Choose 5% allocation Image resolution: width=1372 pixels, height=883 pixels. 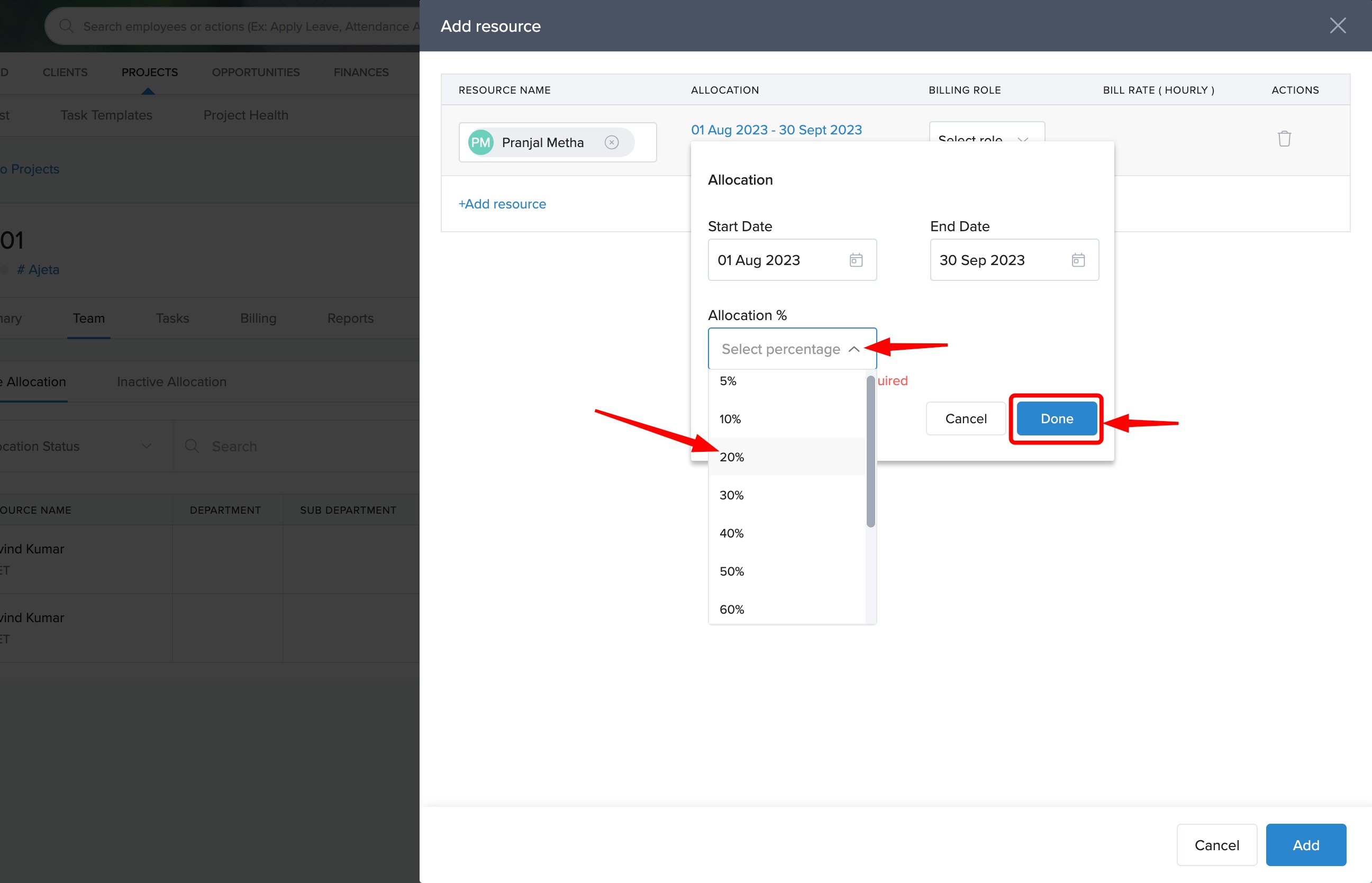[787, 381]
